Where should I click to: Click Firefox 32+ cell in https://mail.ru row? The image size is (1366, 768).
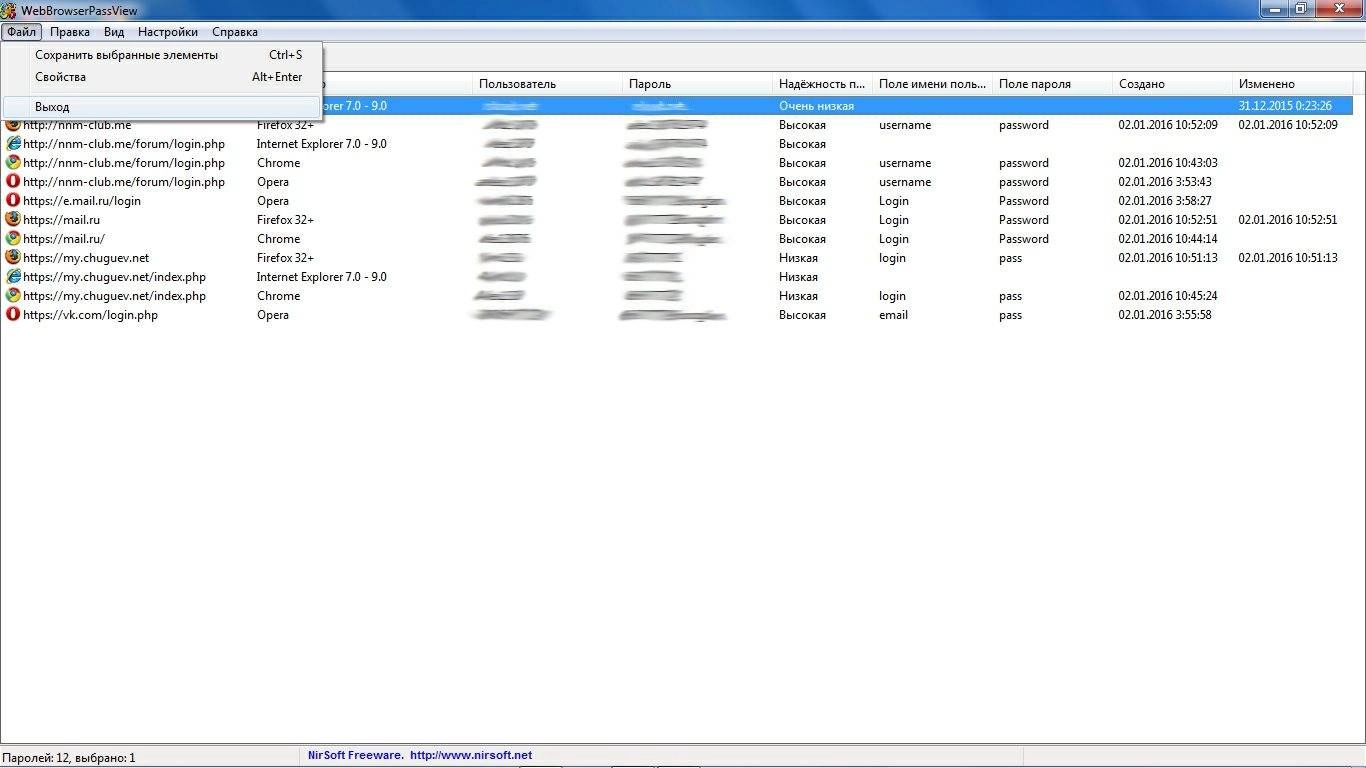pos(285,220)
